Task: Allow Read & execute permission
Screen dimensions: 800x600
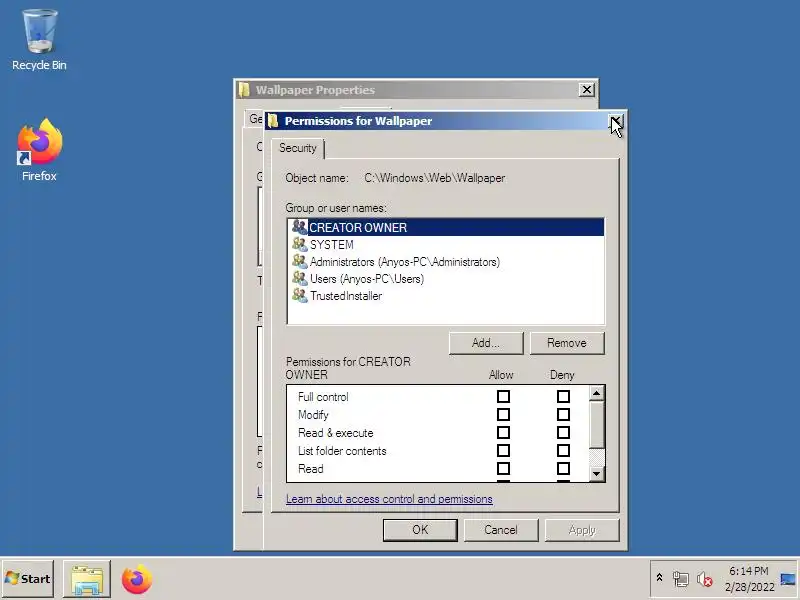Action: [503, 433]
